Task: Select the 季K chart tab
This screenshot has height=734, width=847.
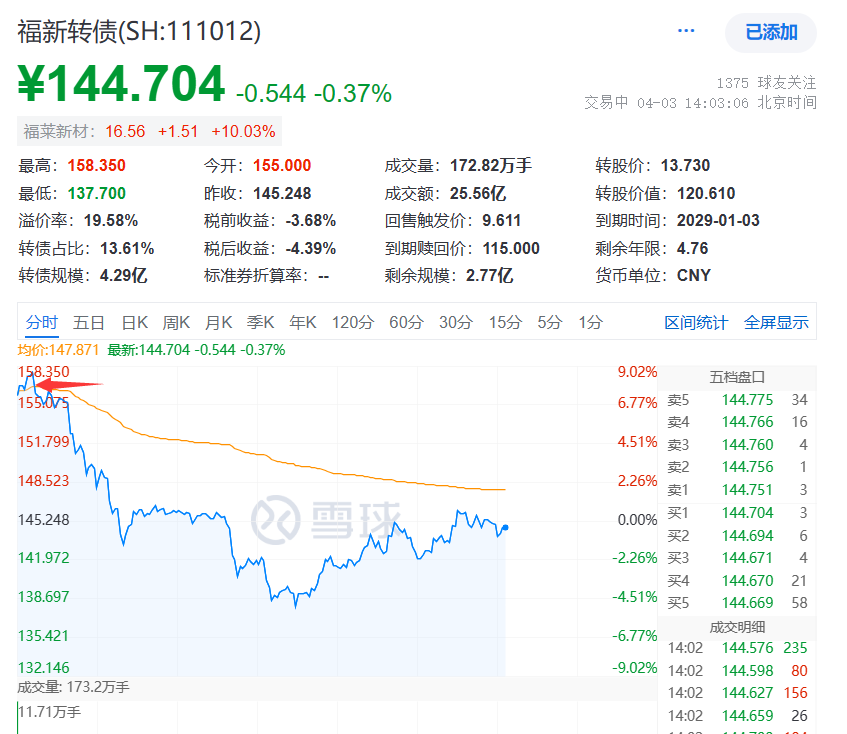Action: 260,322
